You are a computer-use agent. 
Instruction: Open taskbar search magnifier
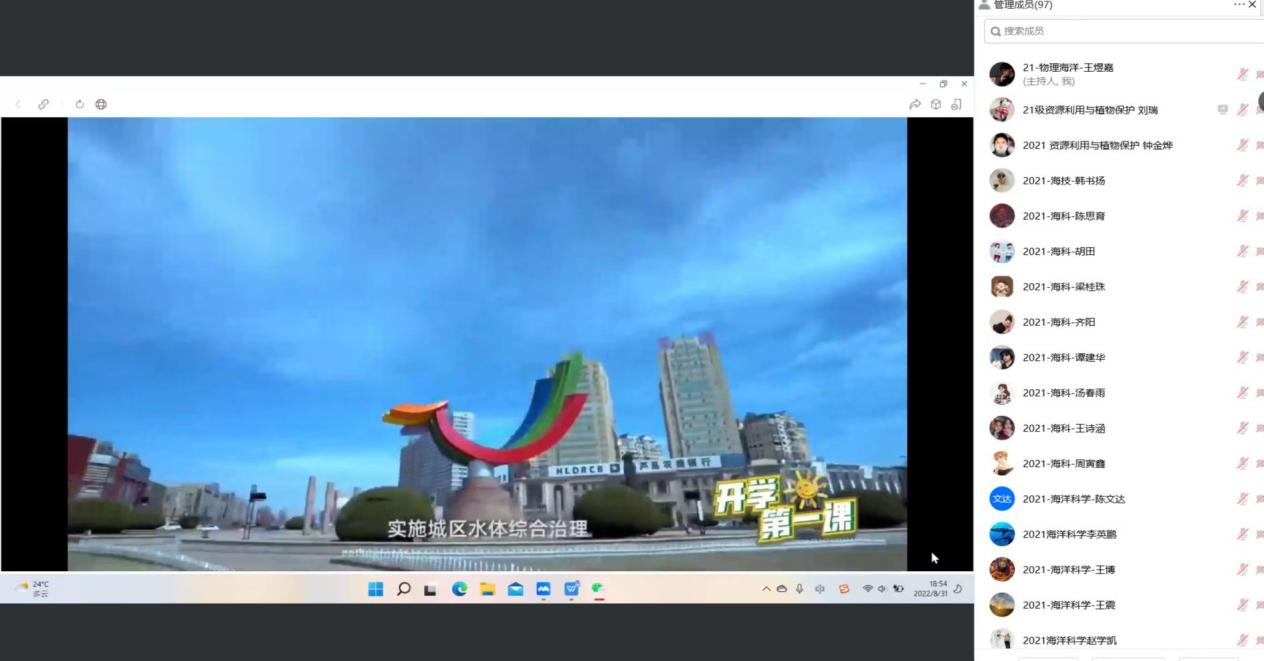click(404, 589)
